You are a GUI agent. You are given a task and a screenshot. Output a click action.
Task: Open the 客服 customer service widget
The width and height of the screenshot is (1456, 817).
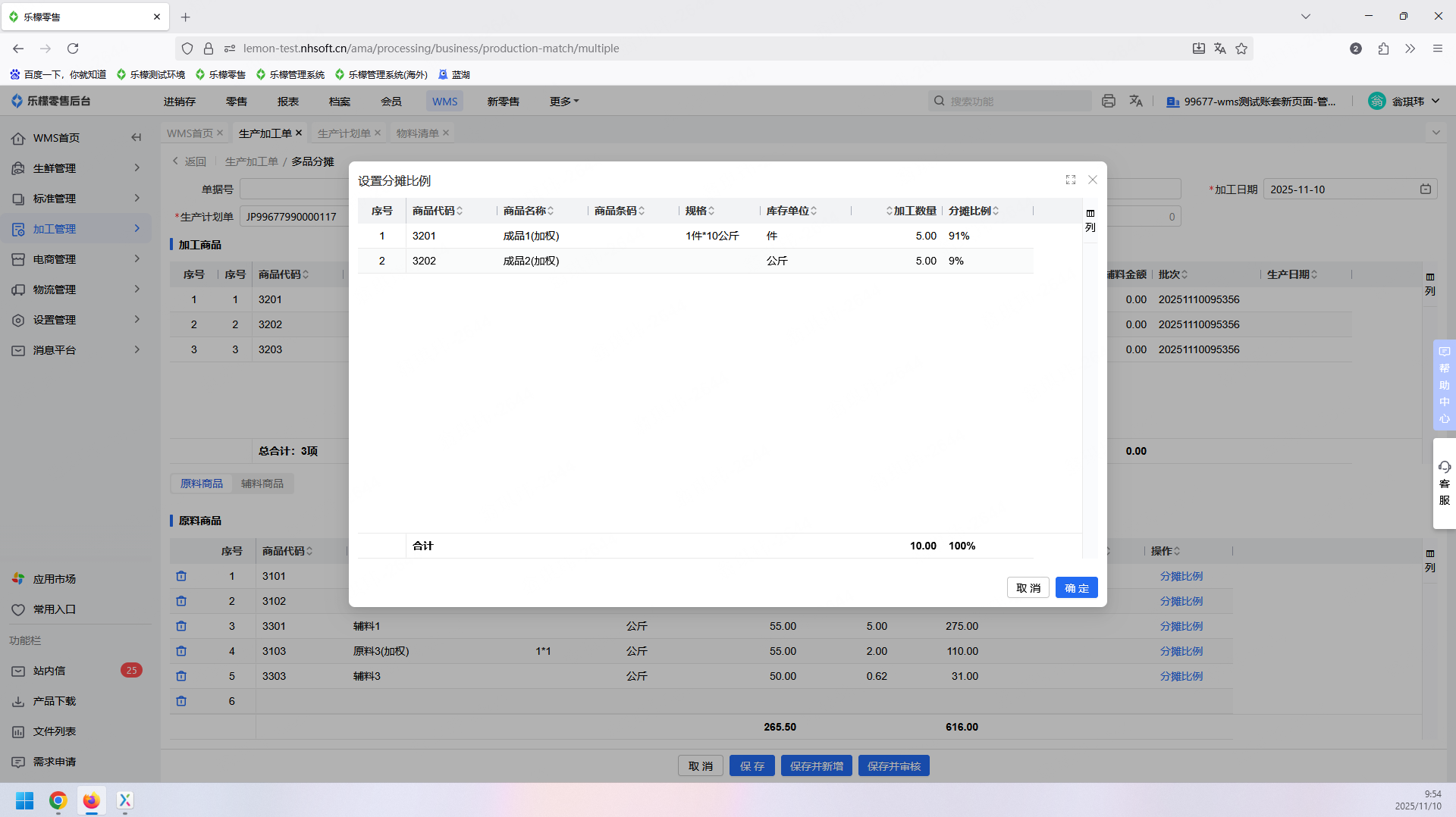point(1444,483)
